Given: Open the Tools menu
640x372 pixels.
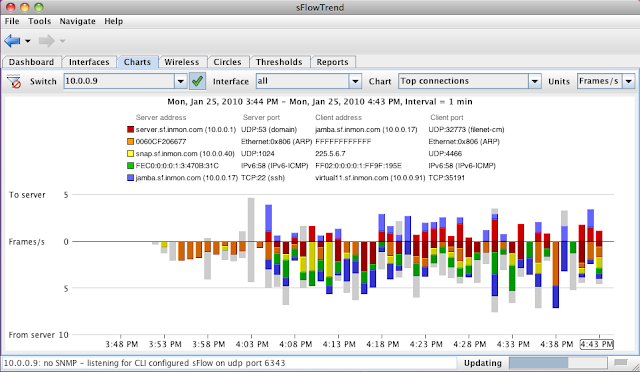Looking at the screenshot, I should coord(40,21).
